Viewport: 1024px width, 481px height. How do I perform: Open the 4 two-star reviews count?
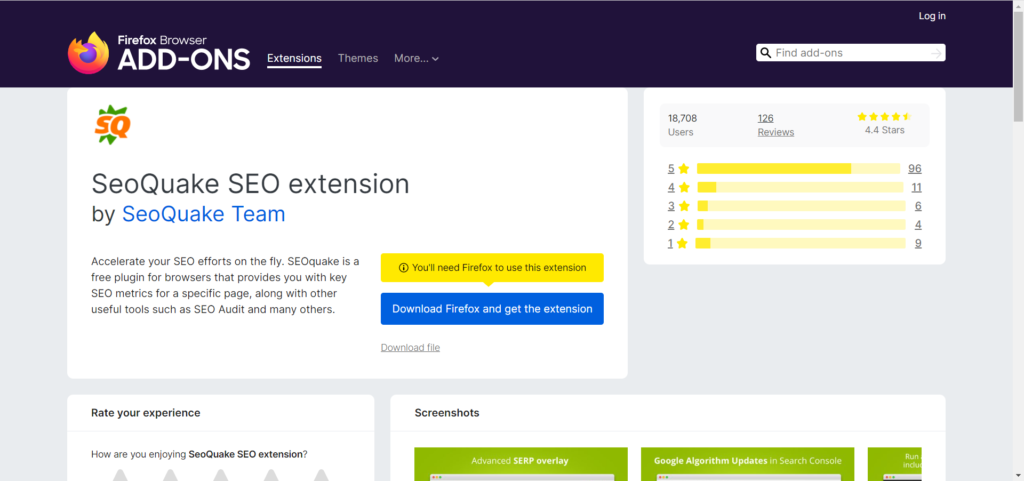[918, 225]
